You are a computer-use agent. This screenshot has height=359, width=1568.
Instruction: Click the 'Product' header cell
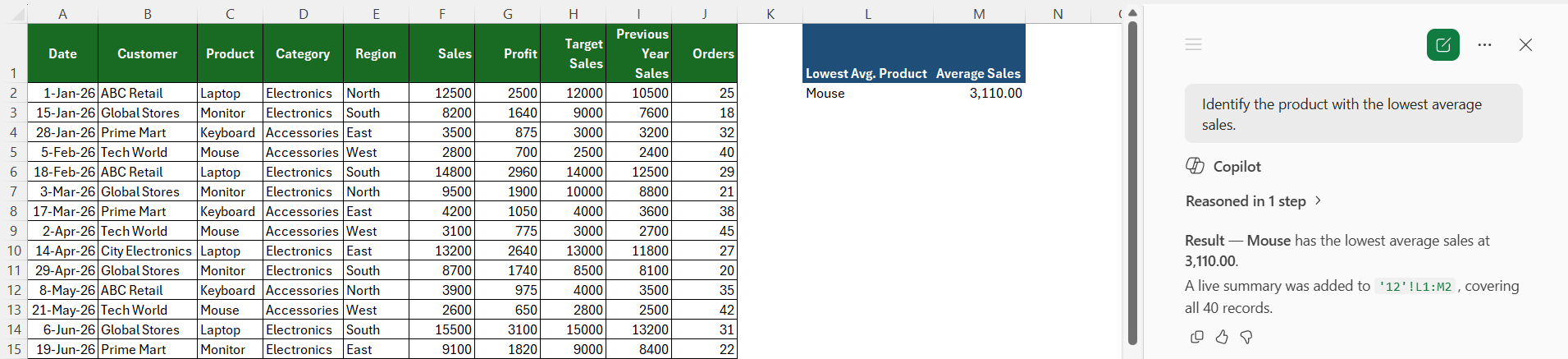230,53
